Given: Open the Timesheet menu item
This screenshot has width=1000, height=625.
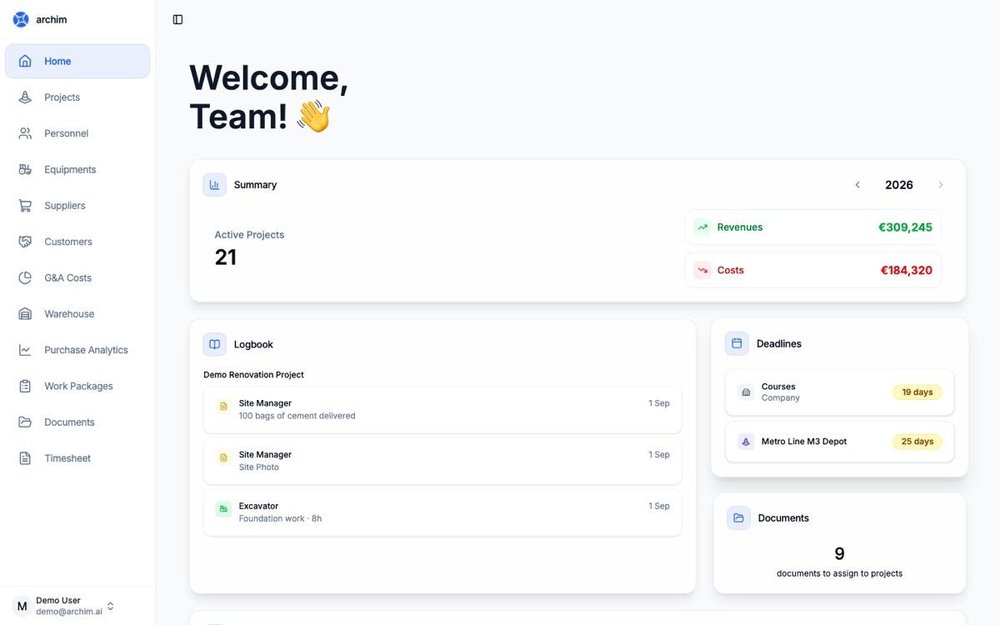Looking at the screenshot, I should pos(77,458).
